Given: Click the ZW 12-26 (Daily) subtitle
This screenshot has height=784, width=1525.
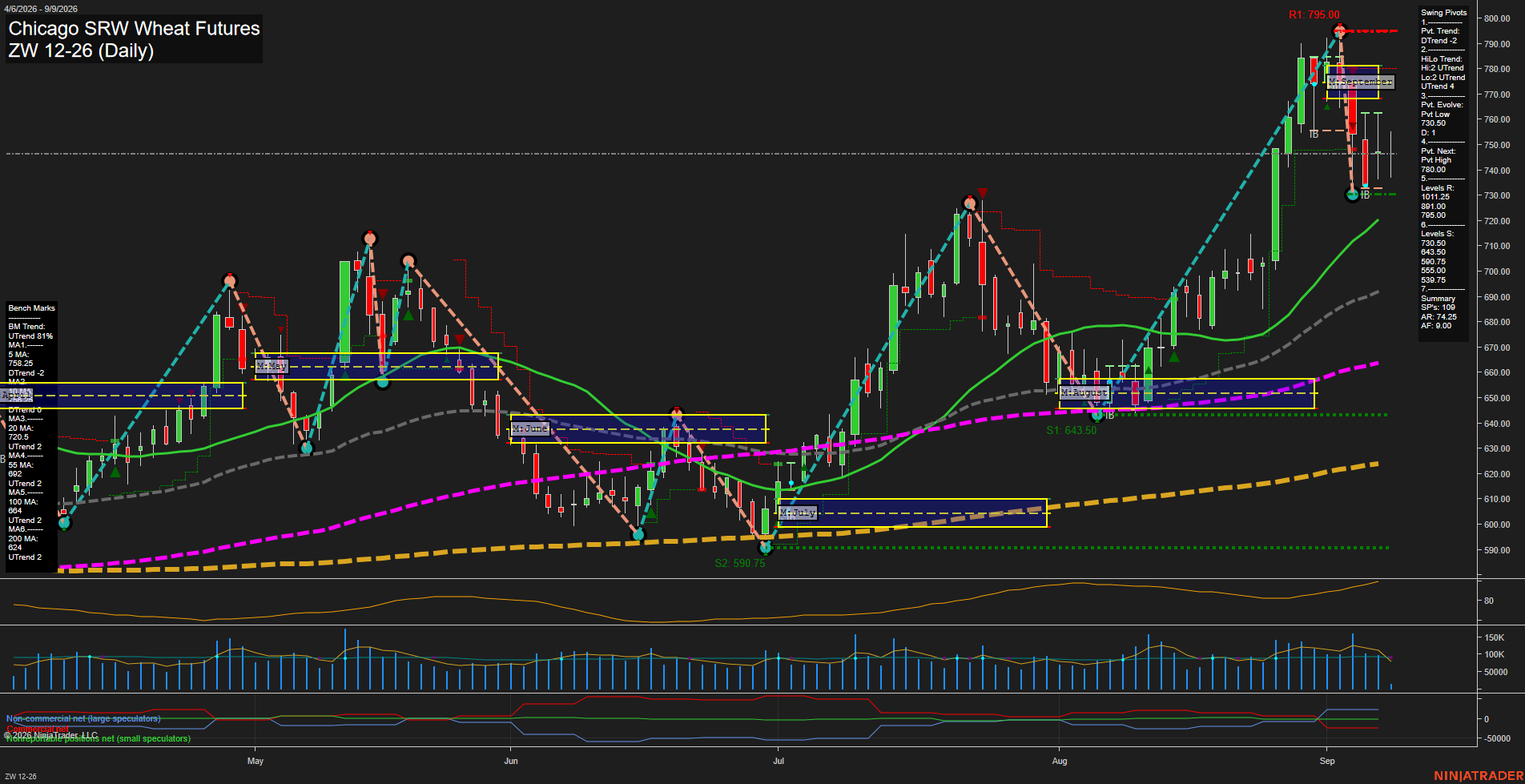Looking at the screenshot, I should click(81, 50).
